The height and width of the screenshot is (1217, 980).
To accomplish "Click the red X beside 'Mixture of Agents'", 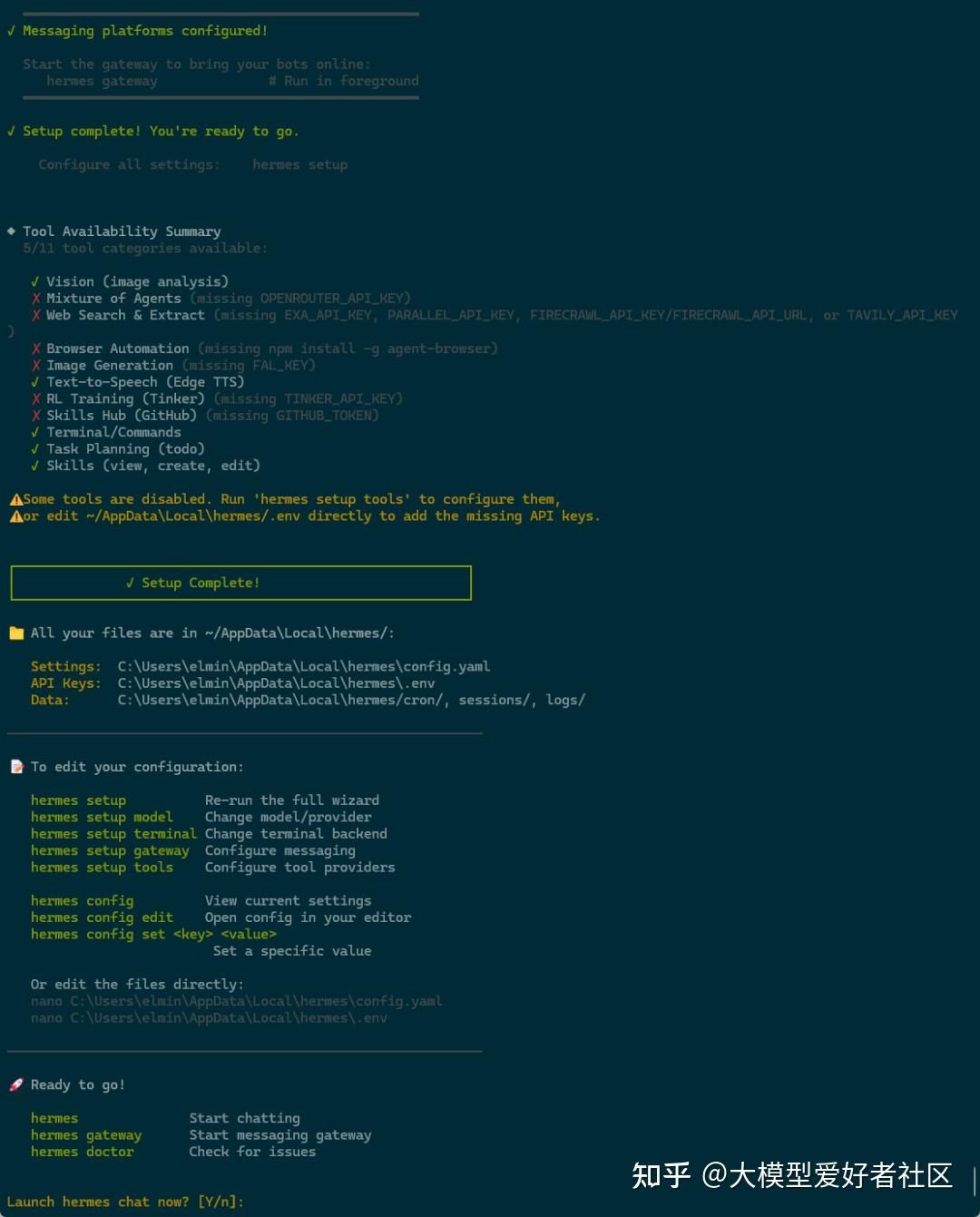I will pos(35,299).
